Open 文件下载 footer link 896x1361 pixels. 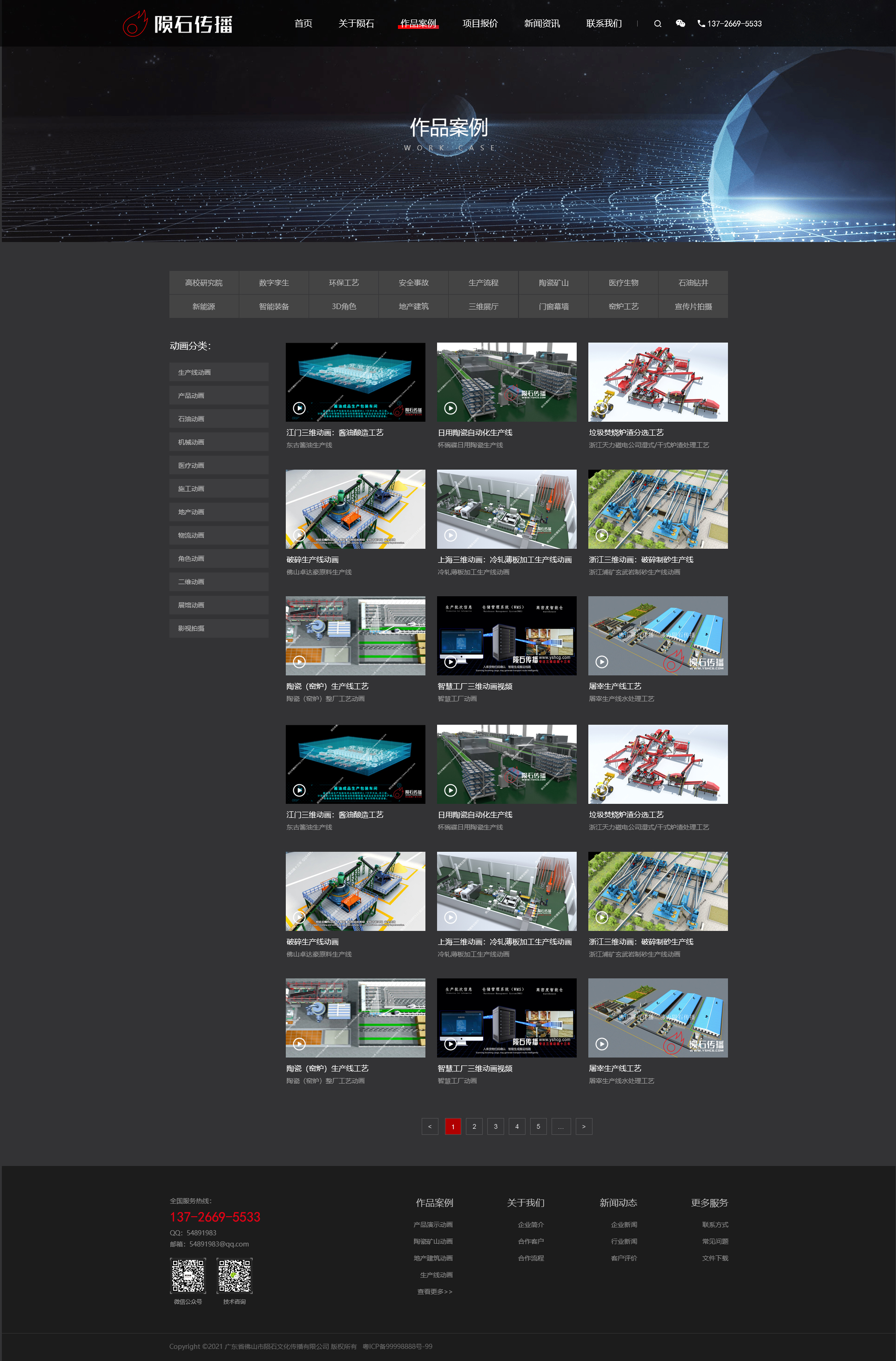[x=715, y=1258]
